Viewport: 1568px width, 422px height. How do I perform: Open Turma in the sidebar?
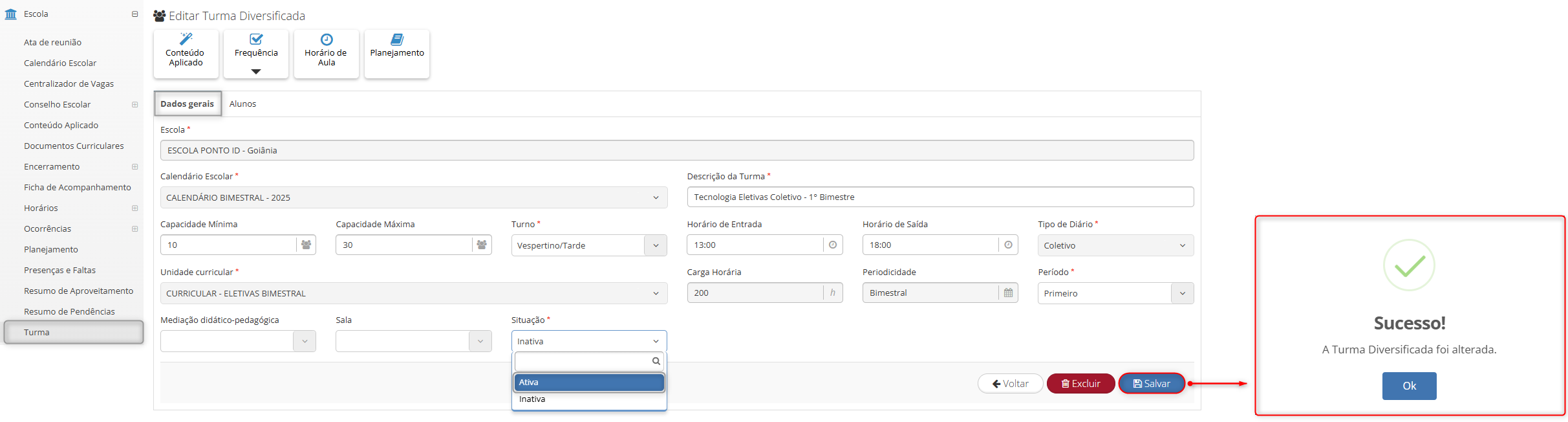(37, 332)
